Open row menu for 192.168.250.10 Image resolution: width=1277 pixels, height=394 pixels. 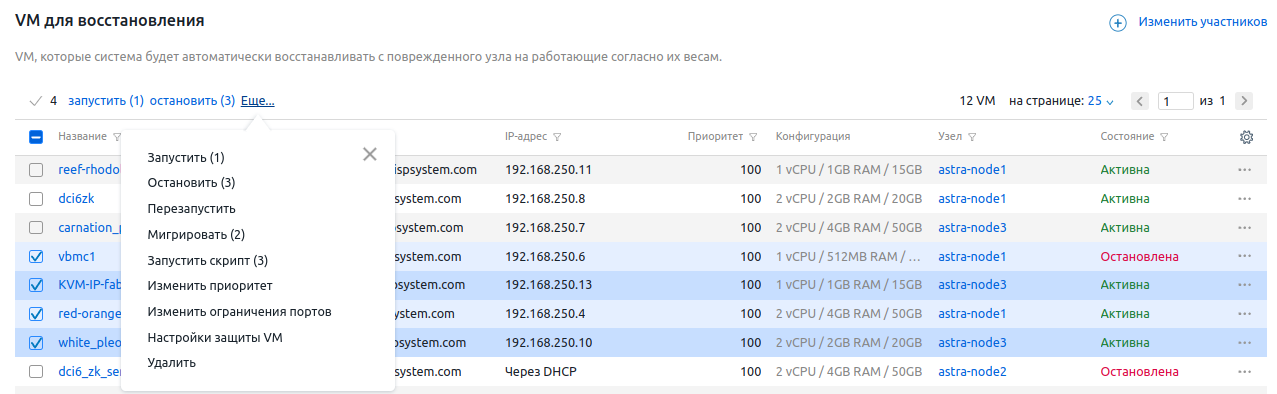point(1245,343)
